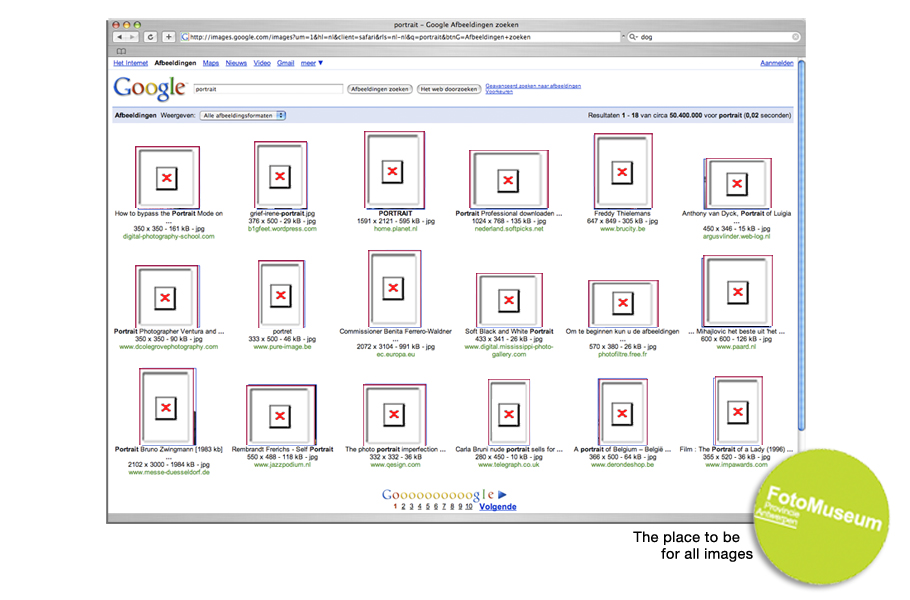Screen dimensions: 910x600
Task: Open the grief-irene-portrait.jpg thumbnail
Action: 280,176
